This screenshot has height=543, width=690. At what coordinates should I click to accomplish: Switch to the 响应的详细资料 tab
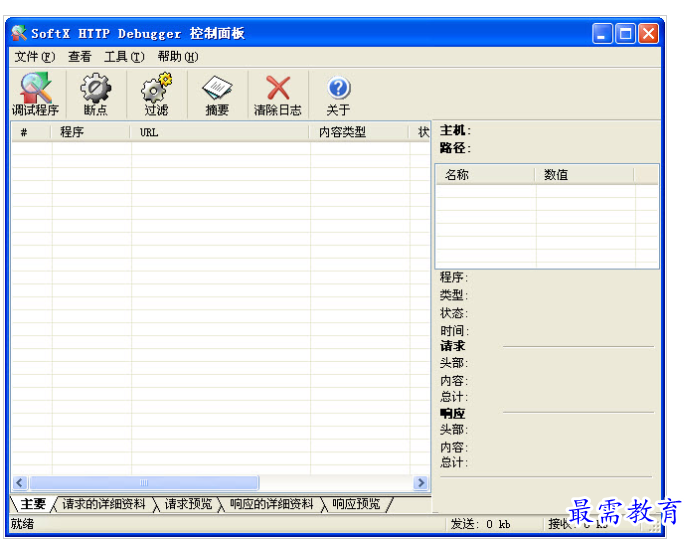[x=272, y=504]
